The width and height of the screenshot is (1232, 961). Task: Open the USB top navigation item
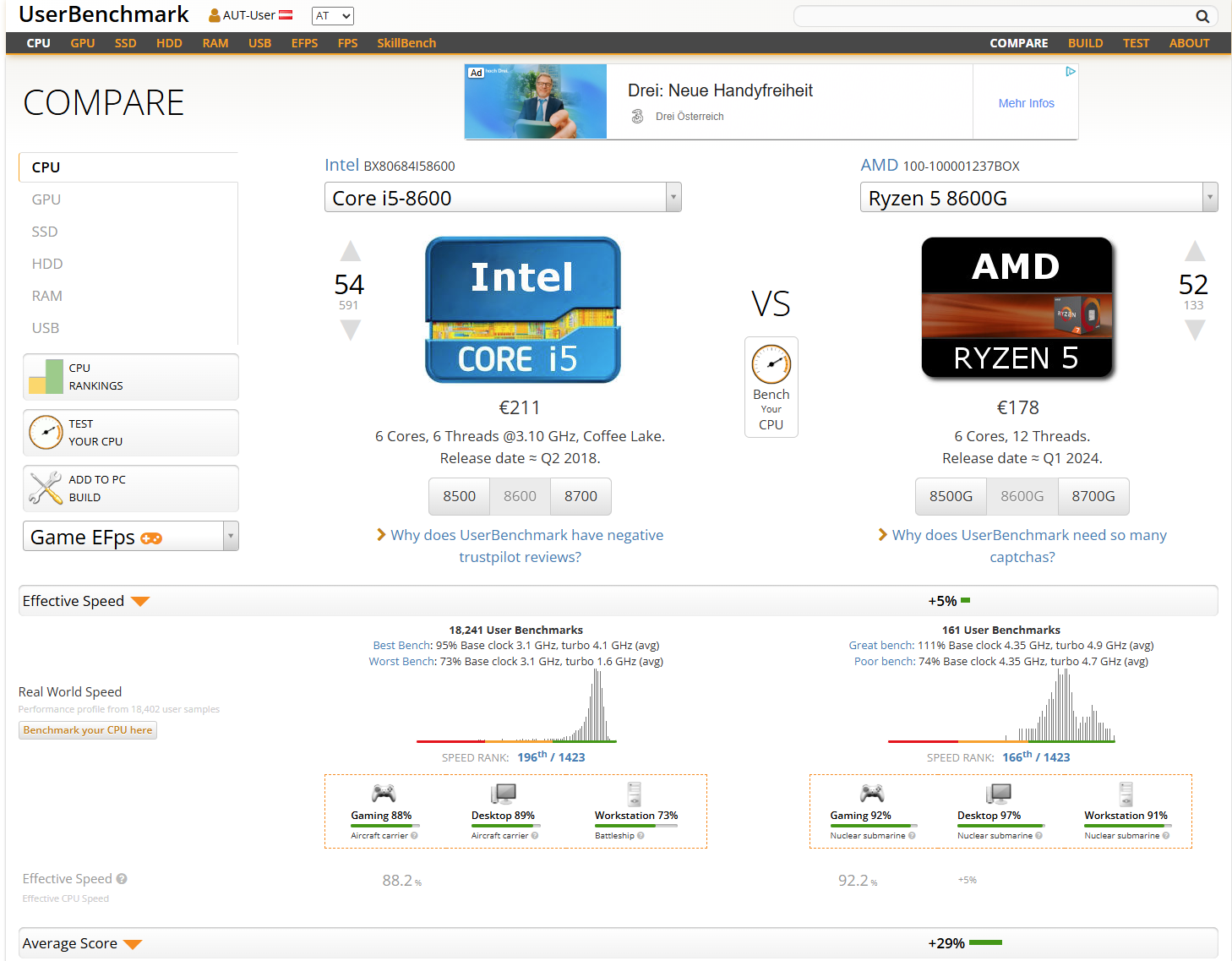[260, 43]
